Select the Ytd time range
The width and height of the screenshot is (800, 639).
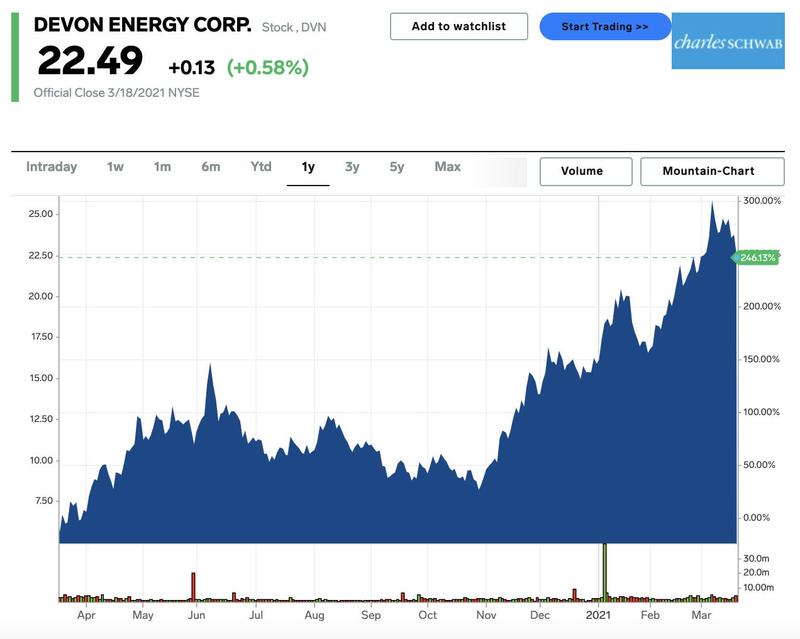click(x=261, y=167)
